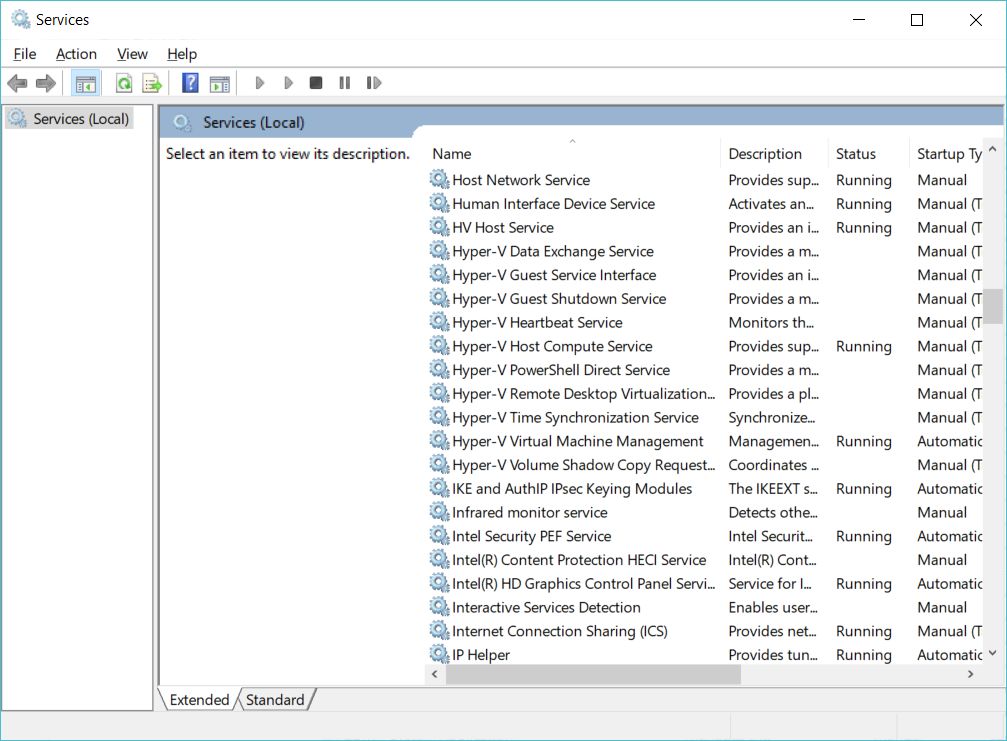Select Hyper-V Remote Desktop Virtualization service
The width and height of the screenshot is (1007, 741).
[x=705, y=394]
